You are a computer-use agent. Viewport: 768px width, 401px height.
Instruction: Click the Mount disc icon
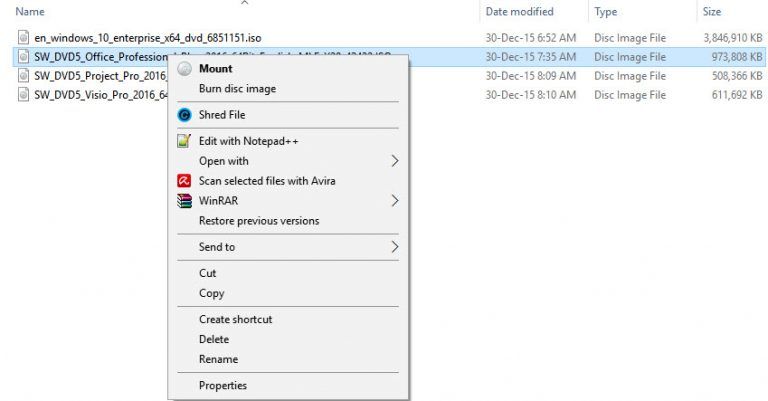click(x=184, y=69)
